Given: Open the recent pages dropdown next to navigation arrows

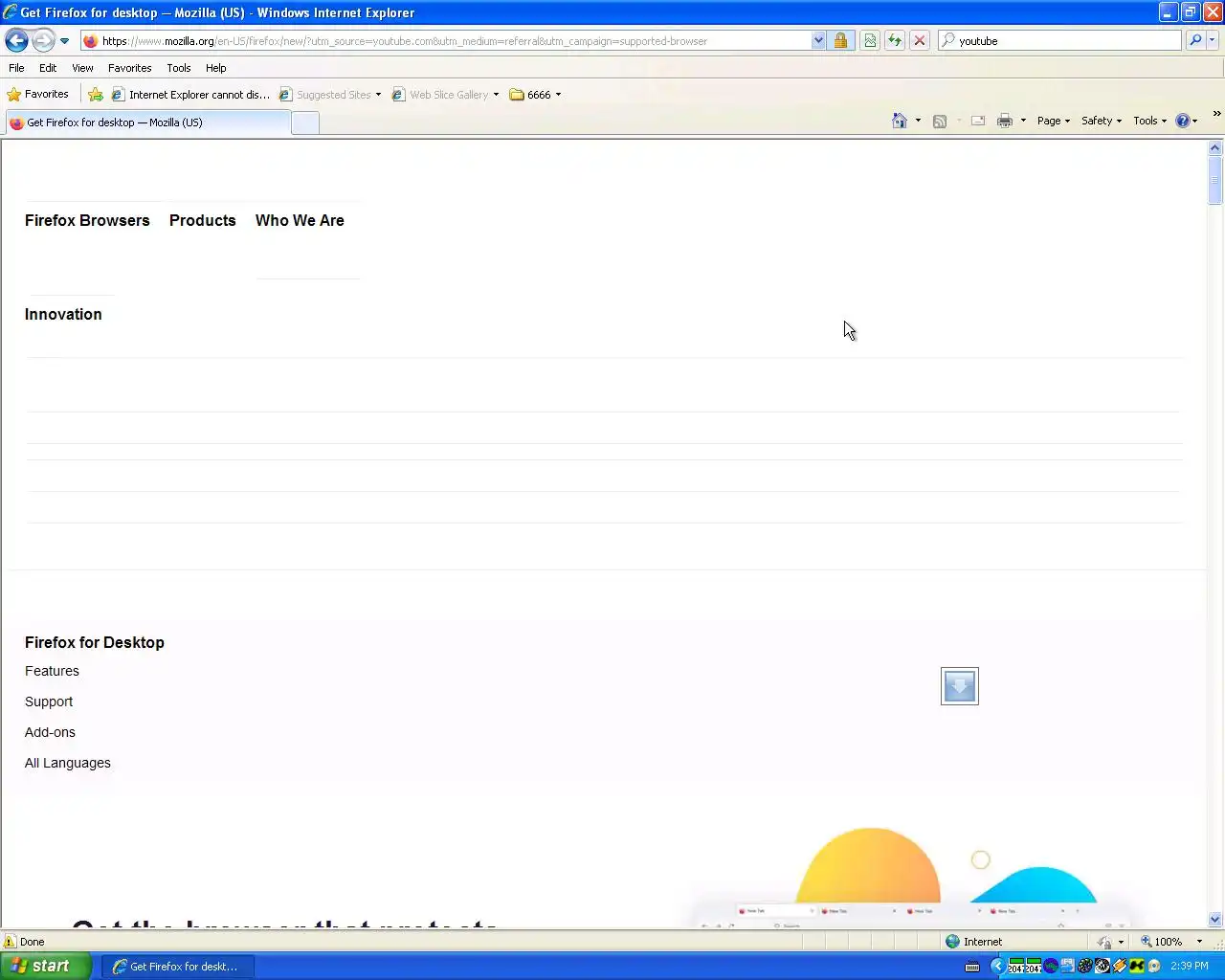Looking at the screenshot, I should (x=64, y=41).
